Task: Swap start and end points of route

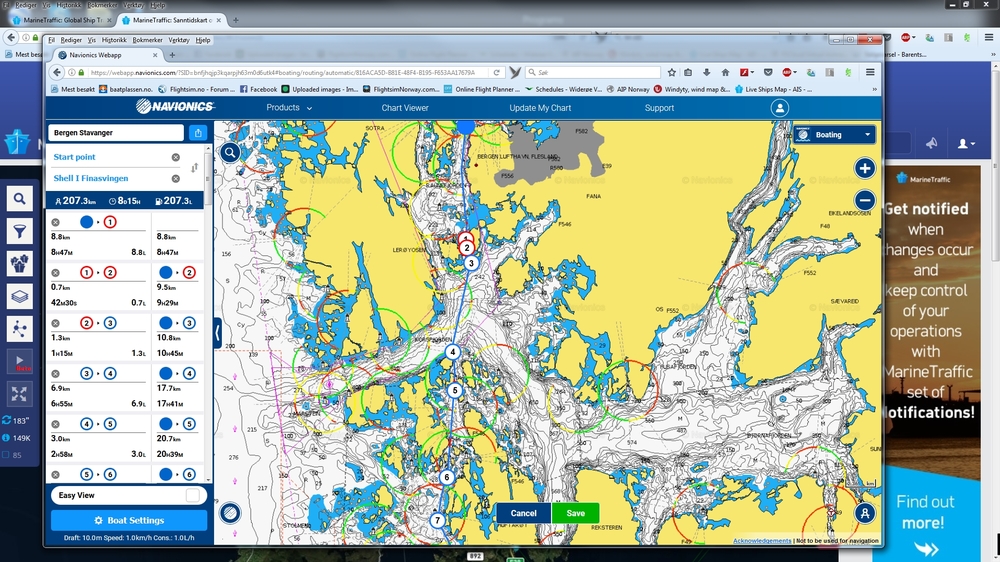Action: pyautogui.click(x=194, y=168)
